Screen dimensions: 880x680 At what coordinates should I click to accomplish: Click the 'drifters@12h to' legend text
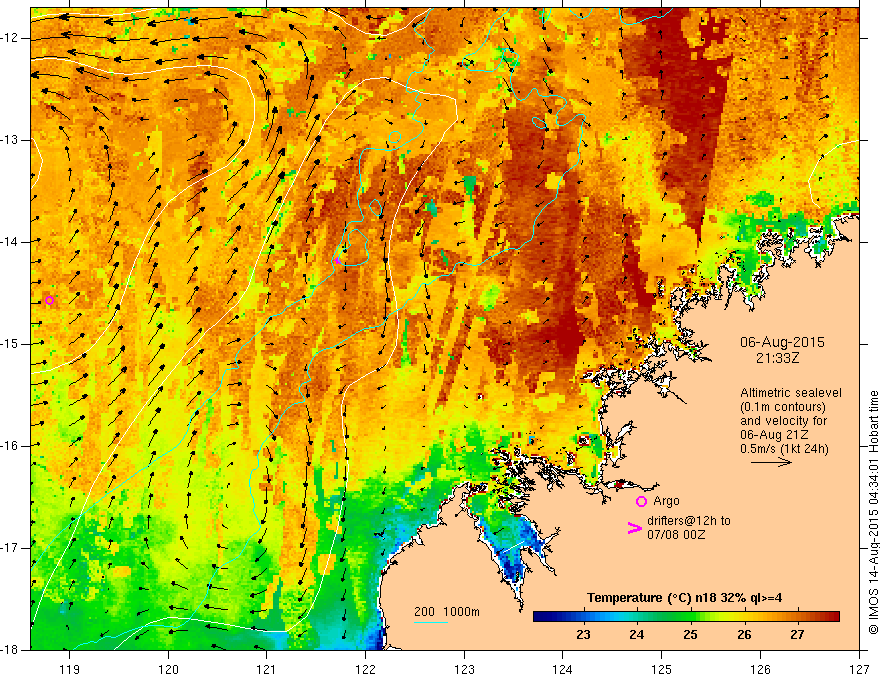click(689, 521)
